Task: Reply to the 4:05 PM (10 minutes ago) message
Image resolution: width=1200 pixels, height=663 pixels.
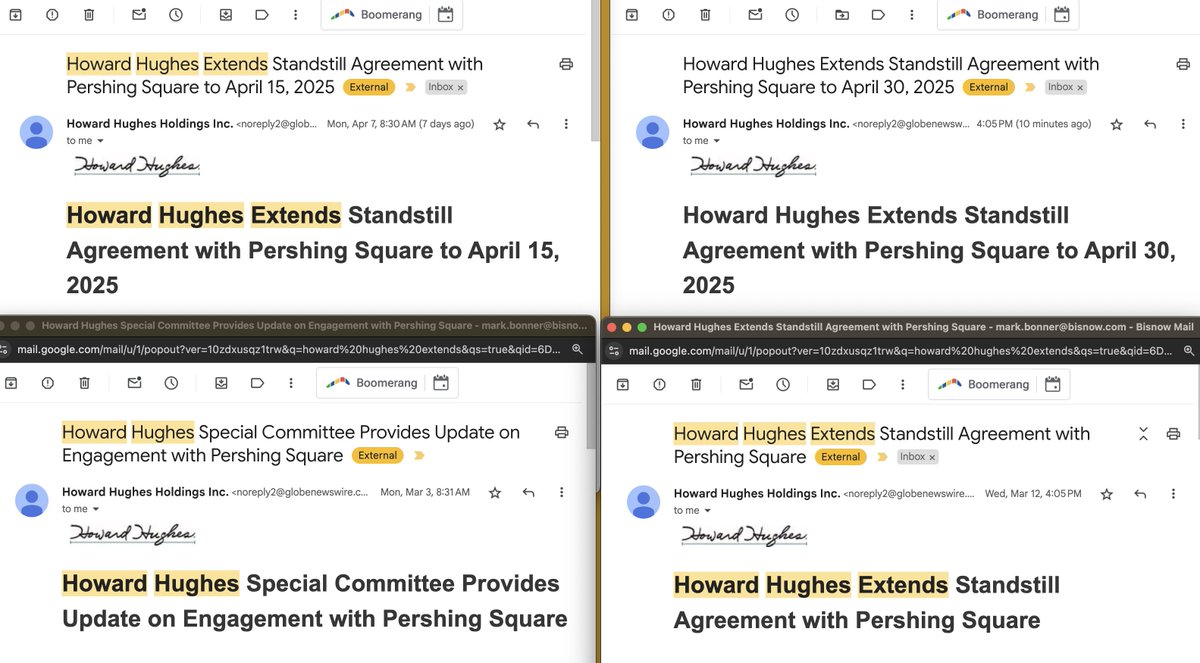Action: (x=1149, y=124)
